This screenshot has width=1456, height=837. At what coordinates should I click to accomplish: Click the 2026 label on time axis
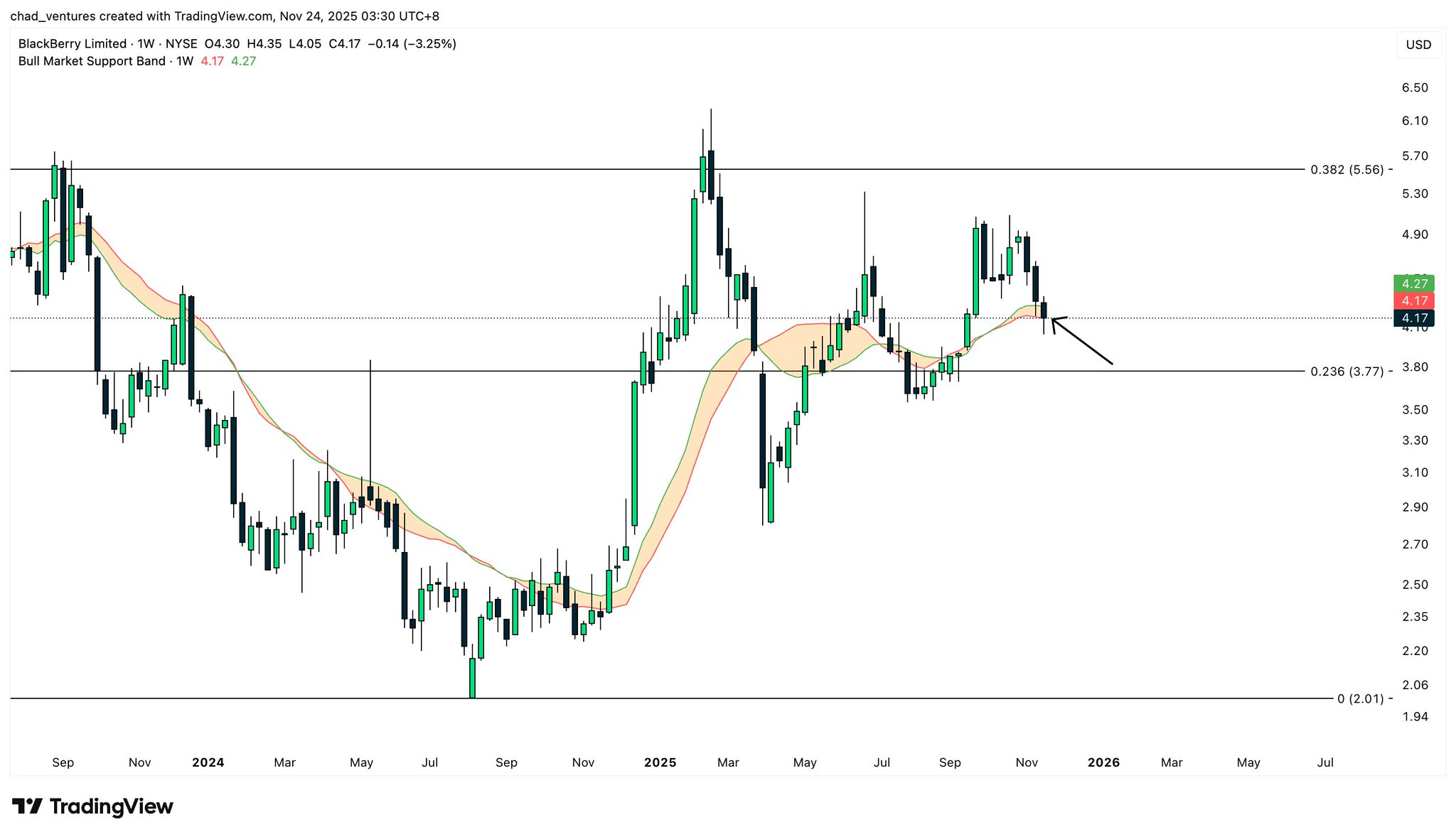click(1103, 762)
